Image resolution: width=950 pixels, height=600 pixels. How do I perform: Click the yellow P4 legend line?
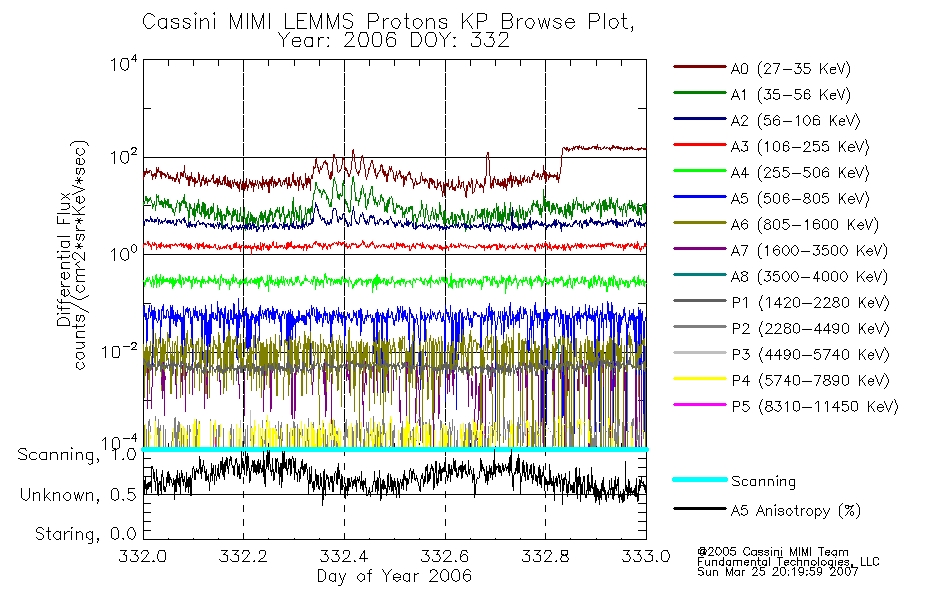[700, 379]
